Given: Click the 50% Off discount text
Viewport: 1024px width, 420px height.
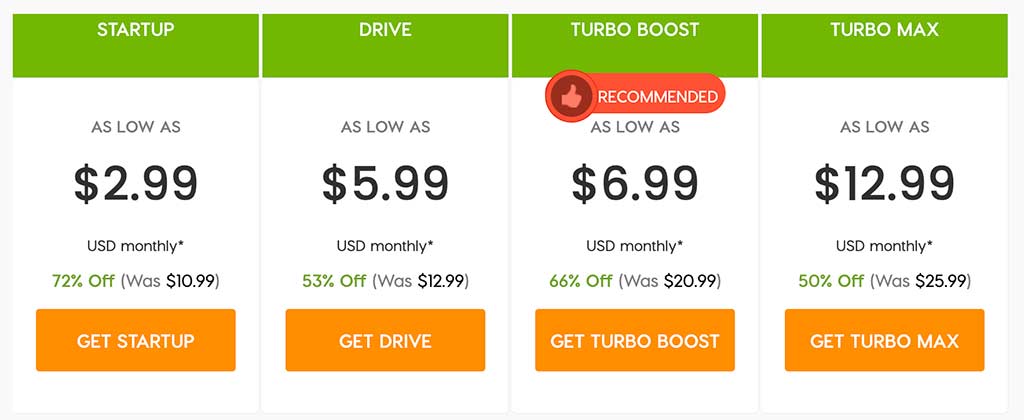Looking at the screenshot, I should click(x=832, y=281).
